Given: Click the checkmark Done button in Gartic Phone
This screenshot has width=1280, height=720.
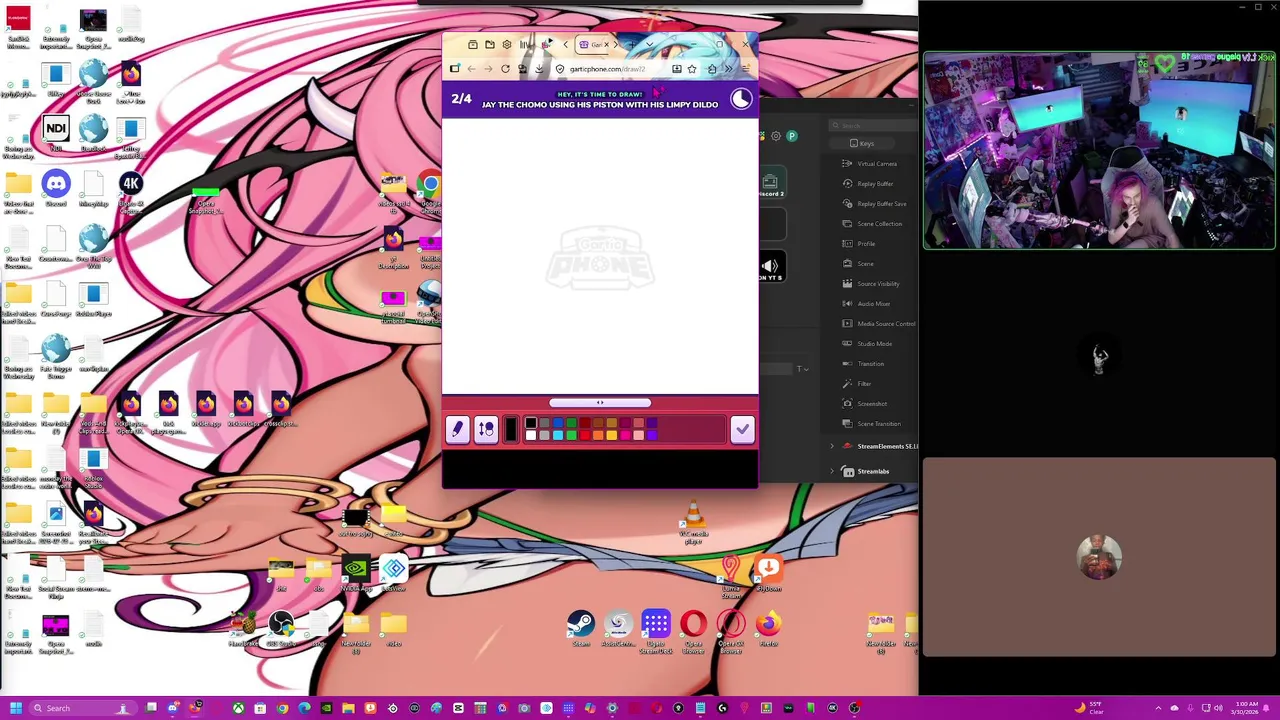Looking at the screenshot, I should pyautogui.click(x=742, y=429).
